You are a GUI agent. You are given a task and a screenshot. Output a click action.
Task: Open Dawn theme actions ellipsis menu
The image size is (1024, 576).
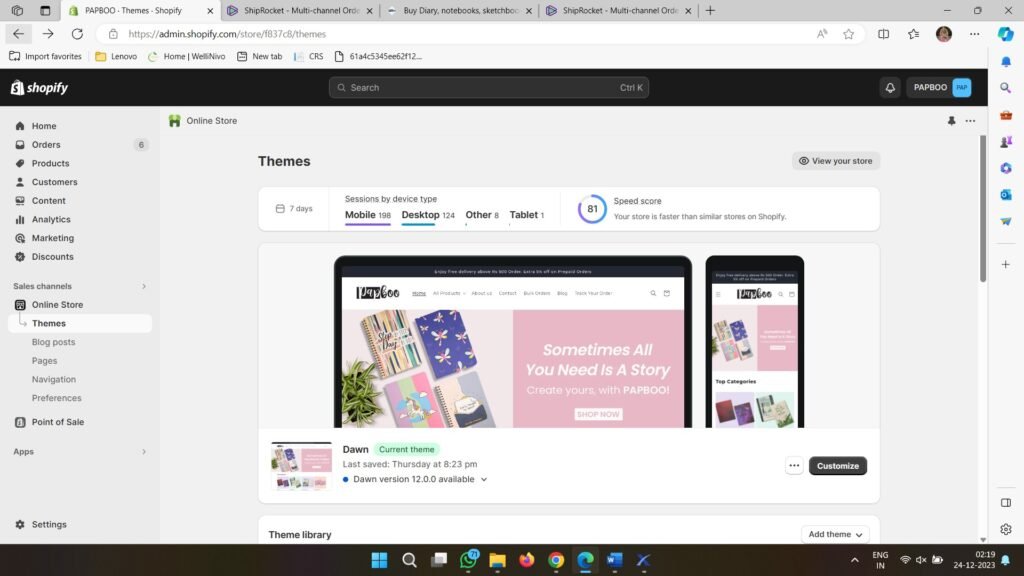click(793, 466)
